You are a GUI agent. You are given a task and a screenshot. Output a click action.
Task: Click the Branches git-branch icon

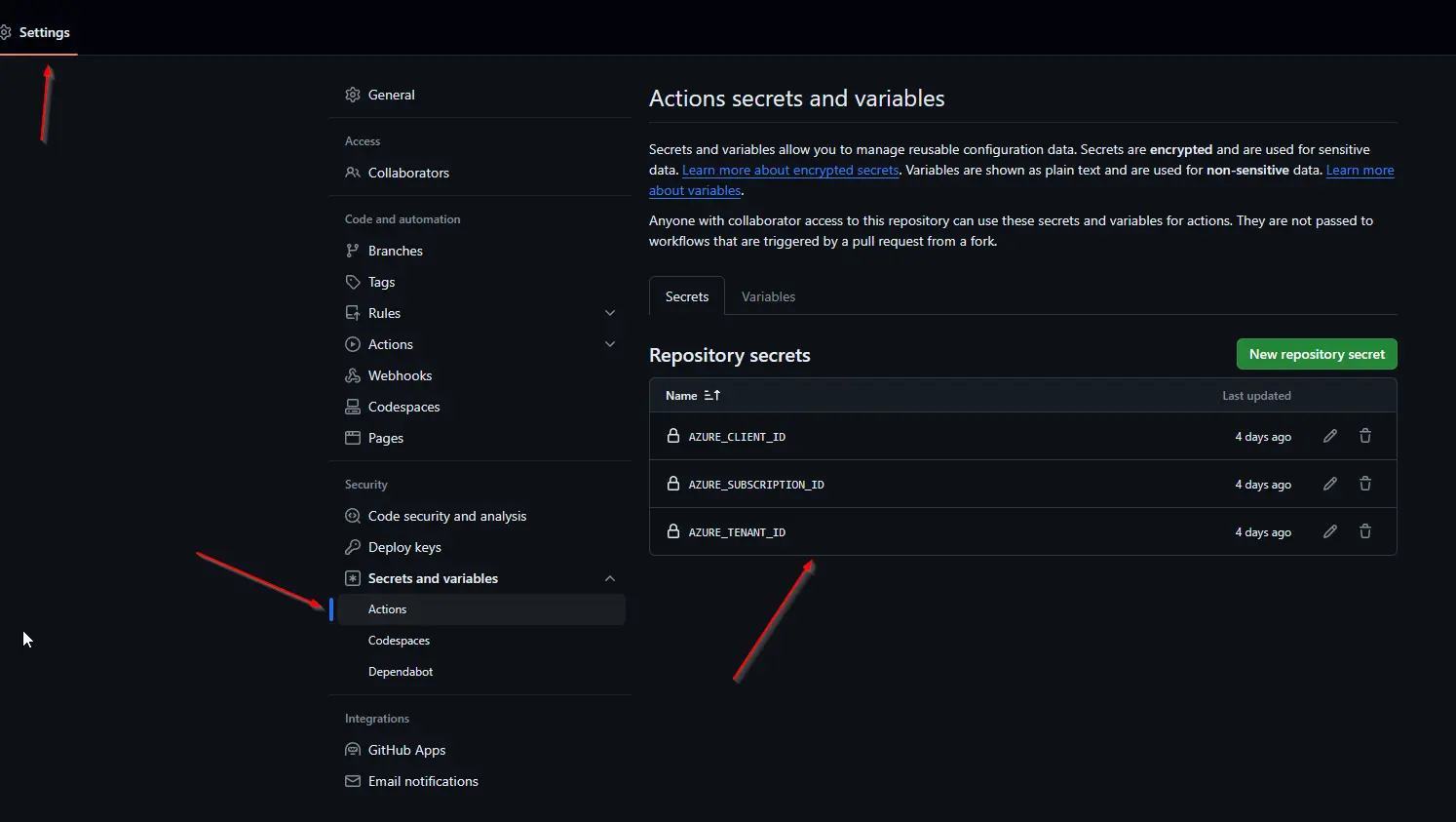[x=353, y=251]
